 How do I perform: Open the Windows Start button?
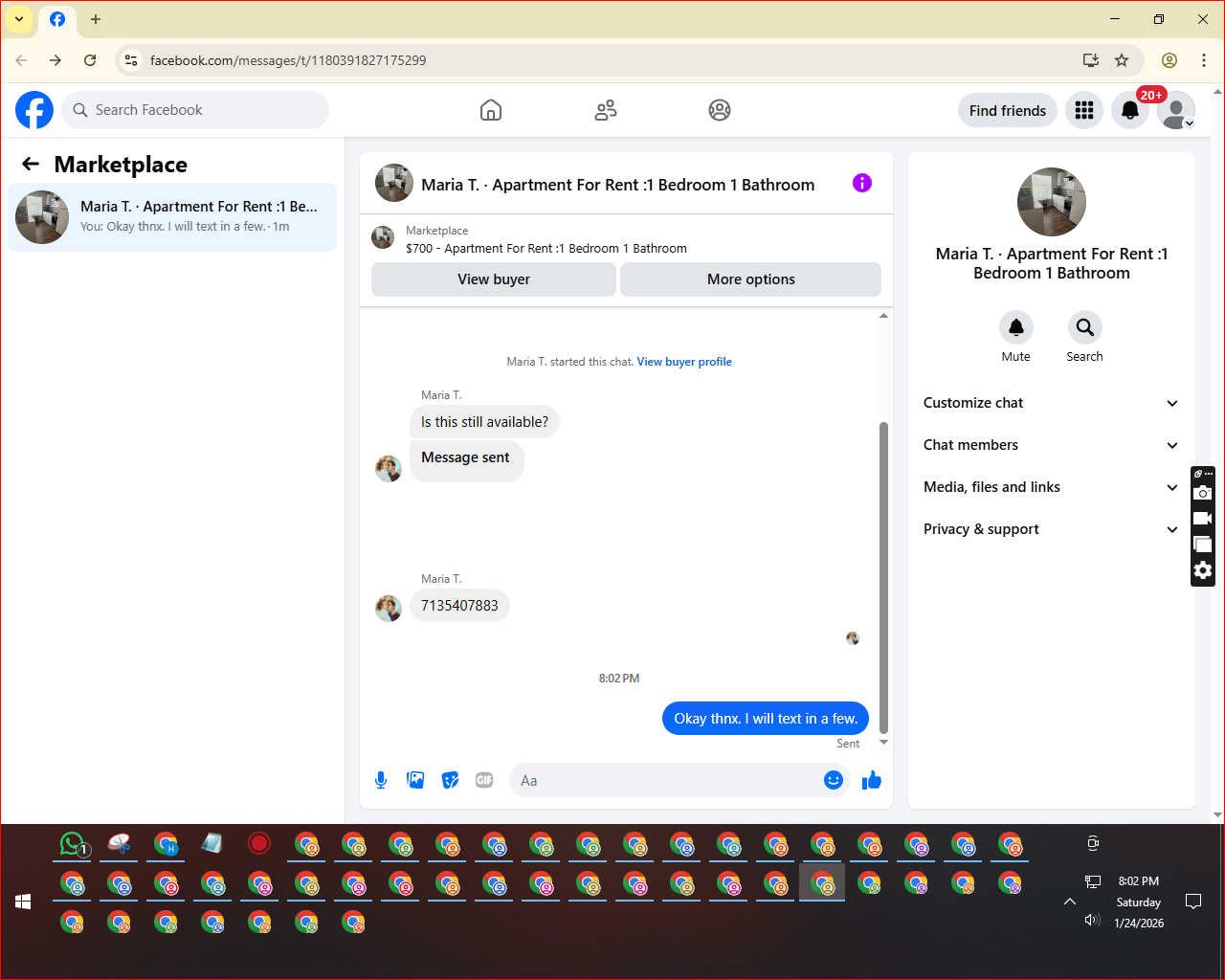click(23, 902)
